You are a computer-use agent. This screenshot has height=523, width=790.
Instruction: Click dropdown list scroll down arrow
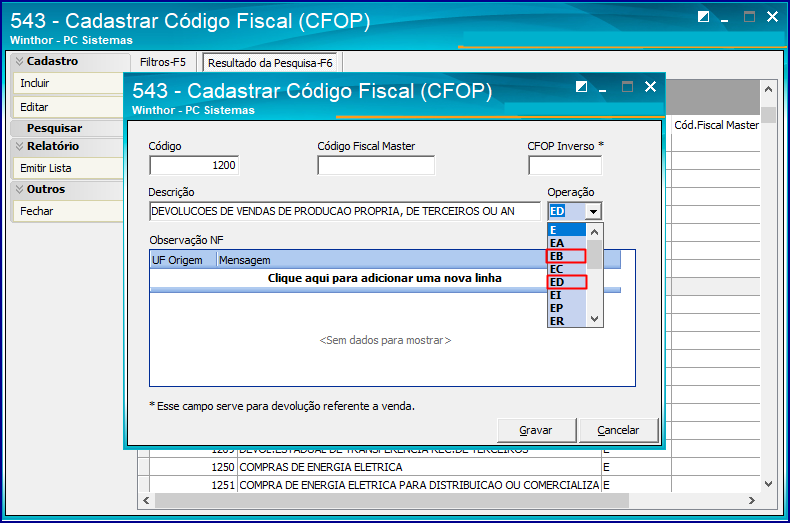pos(595,319)
